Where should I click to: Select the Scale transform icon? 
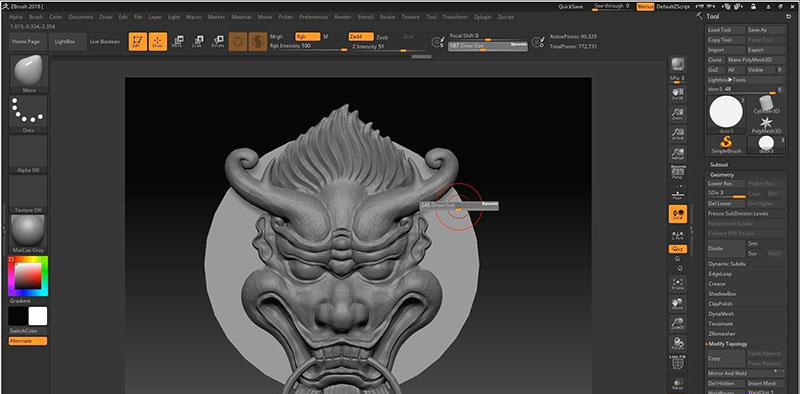click(x=198, y=41)
